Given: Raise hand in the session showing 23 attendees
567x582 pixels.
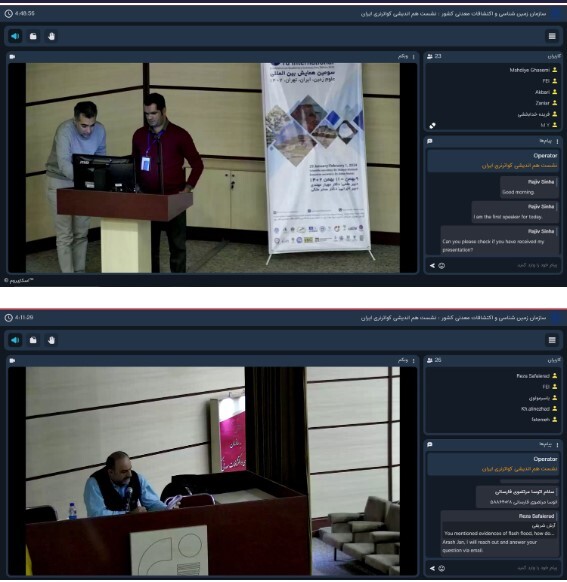Looking at the screenshot, I should pos(51,36).
